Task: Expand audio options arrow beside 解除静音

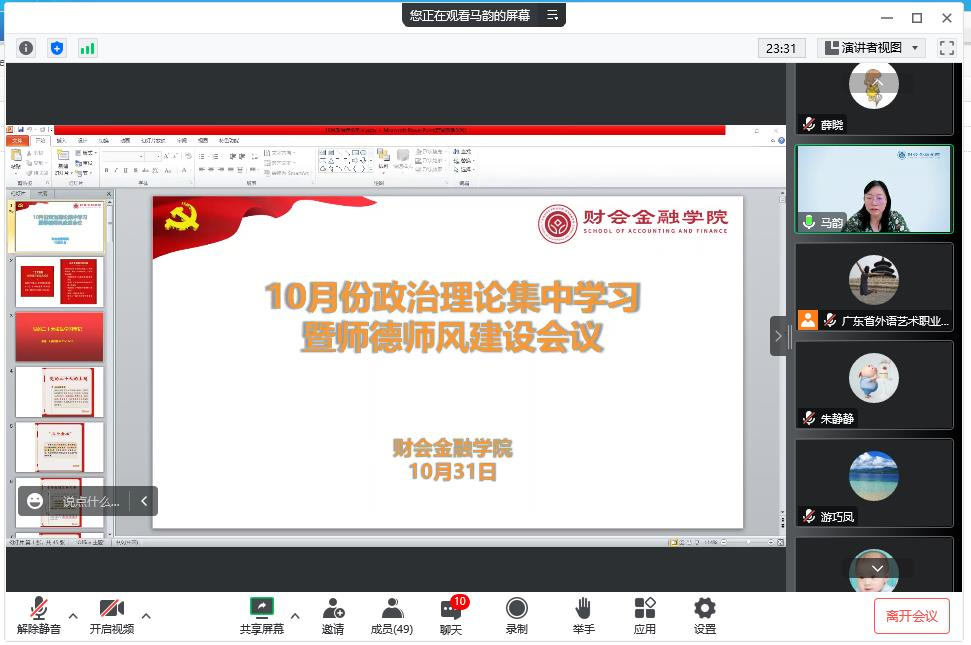Action: pos(73,615)
